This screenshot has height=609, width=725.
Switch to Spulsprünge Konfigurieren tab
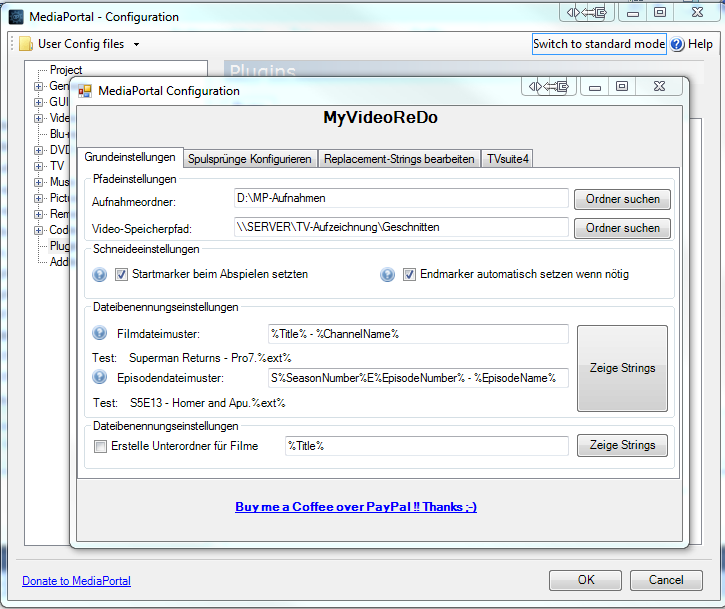click(x=250, y=159)
